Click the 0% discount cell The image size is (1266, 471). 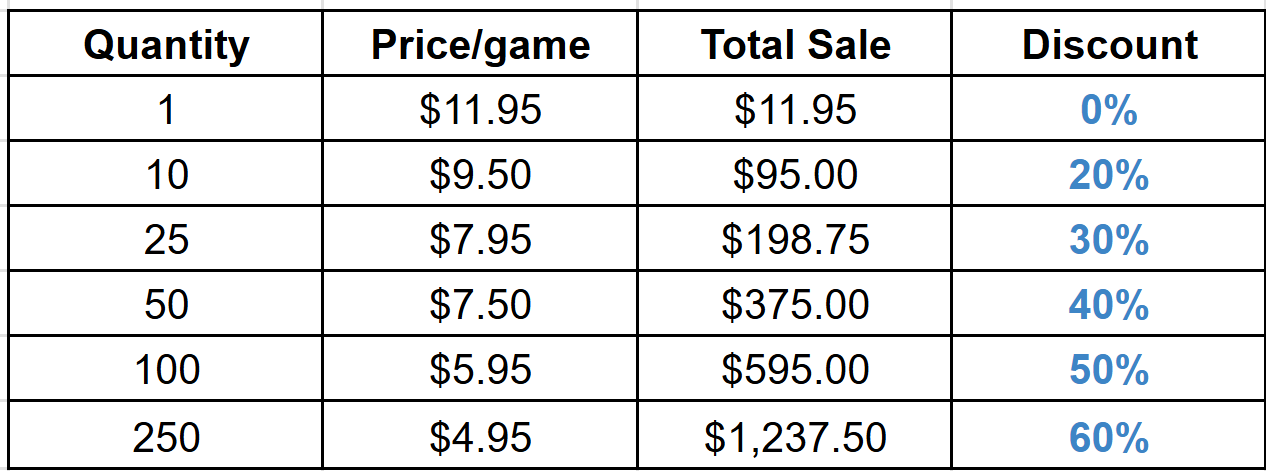tap(1109, 110)
